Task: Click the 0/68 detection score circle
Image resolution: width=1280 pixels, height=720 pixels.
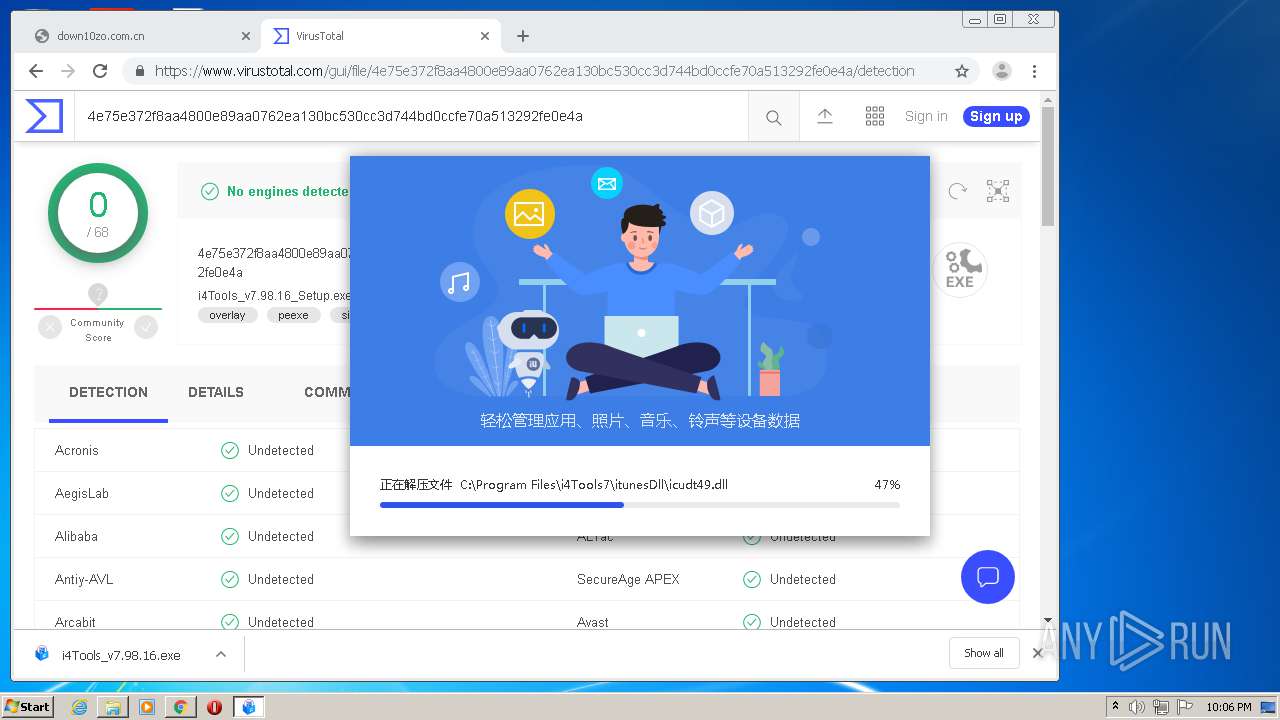Action: tap(98, 213)
